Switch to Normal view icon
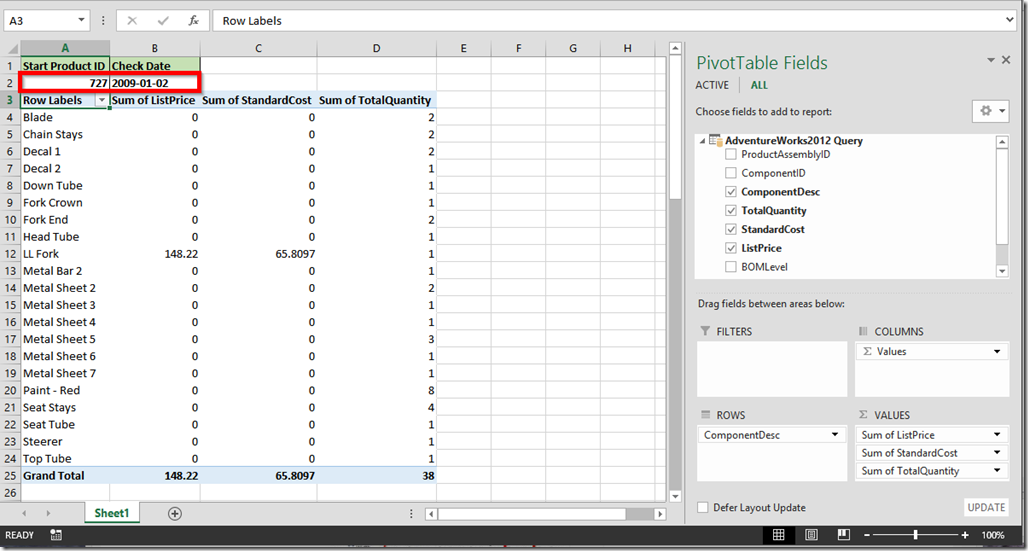 coord(778,535)
